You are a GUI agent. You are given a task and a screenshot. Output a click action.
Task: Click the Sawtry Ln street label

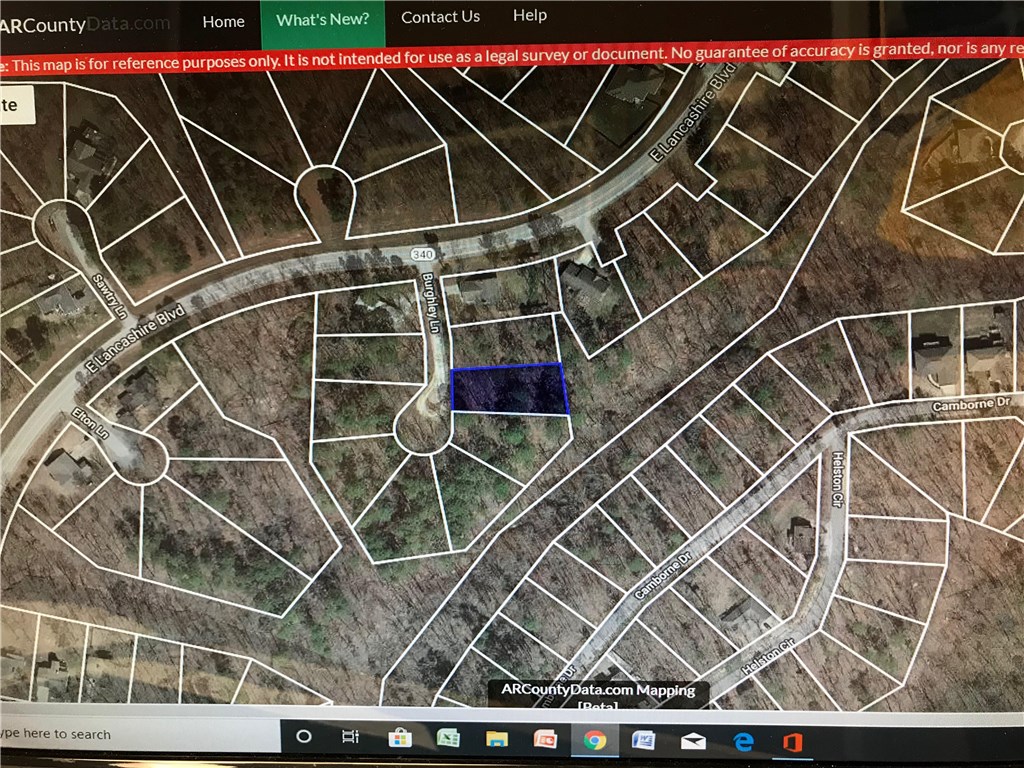click(109, 296)
